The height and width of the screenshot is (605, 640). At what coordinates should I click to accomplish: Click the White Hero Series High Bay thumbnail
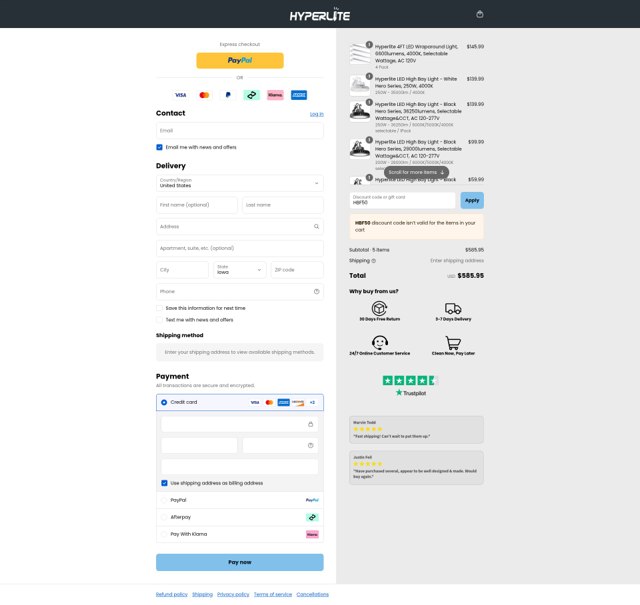pyautogui.click(x=360, y=85)
